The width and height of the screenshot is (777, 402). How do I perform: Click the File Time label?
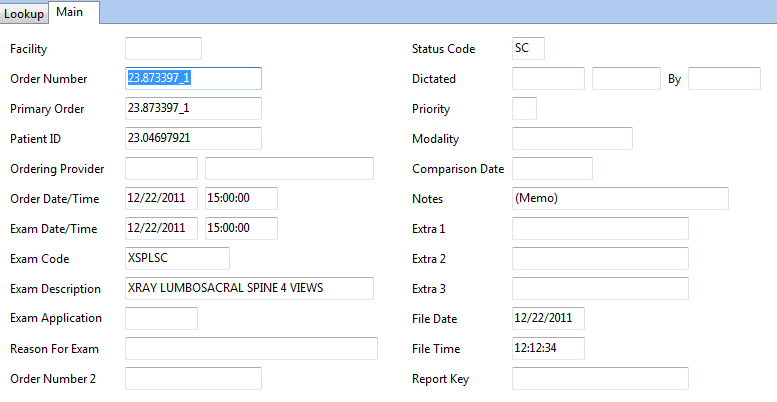tap(436, 349)
